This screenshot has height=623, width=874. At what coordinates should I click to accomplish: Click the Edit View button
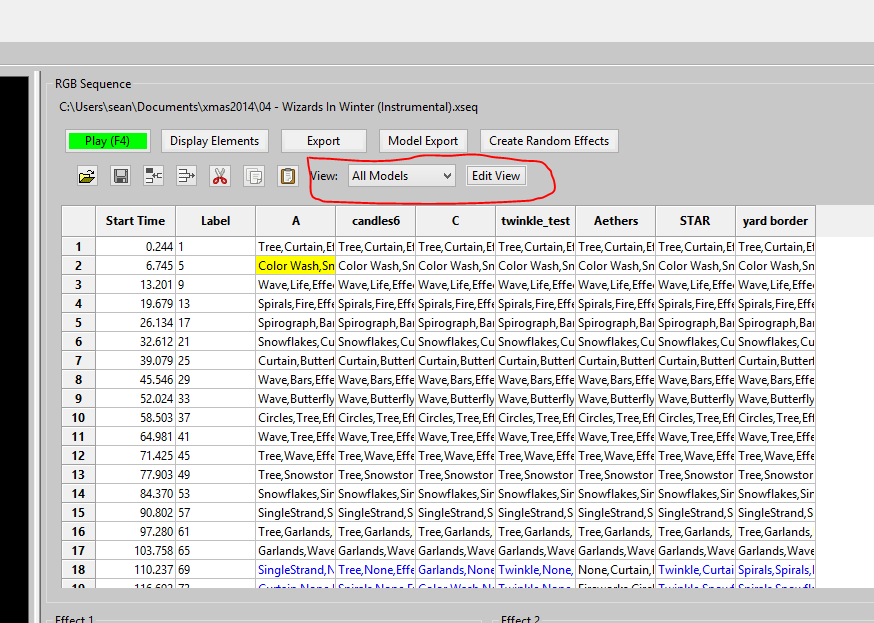pyautogui.click(x=496, y=176)
